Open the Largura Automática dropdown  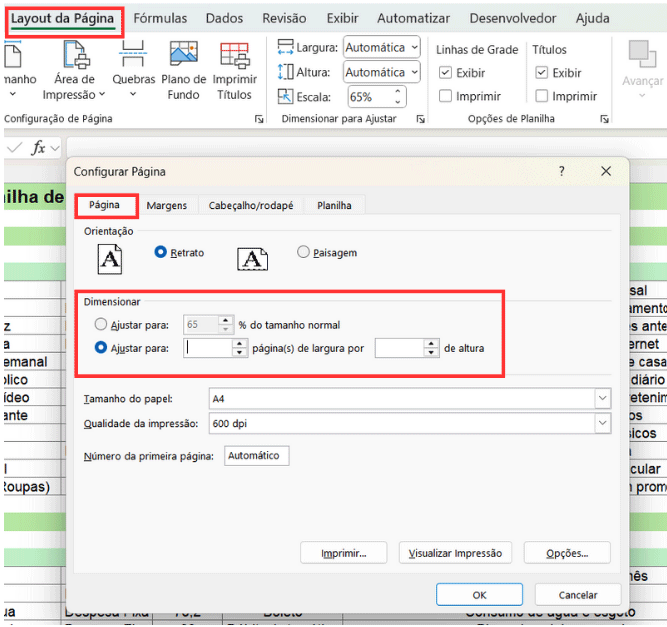point(414,48)
